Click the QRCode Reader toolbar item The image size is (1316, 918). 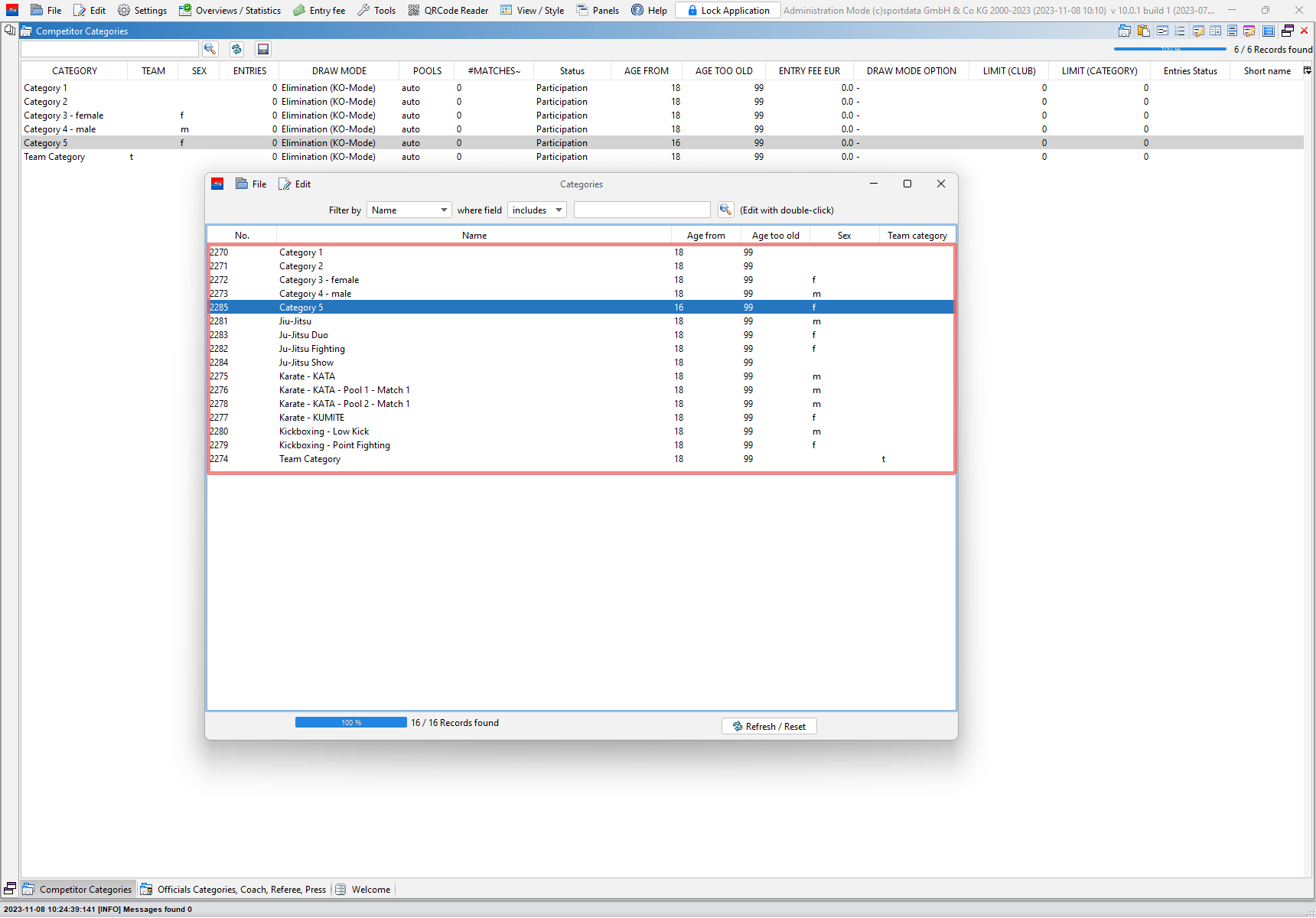click(x=448, y=11)
